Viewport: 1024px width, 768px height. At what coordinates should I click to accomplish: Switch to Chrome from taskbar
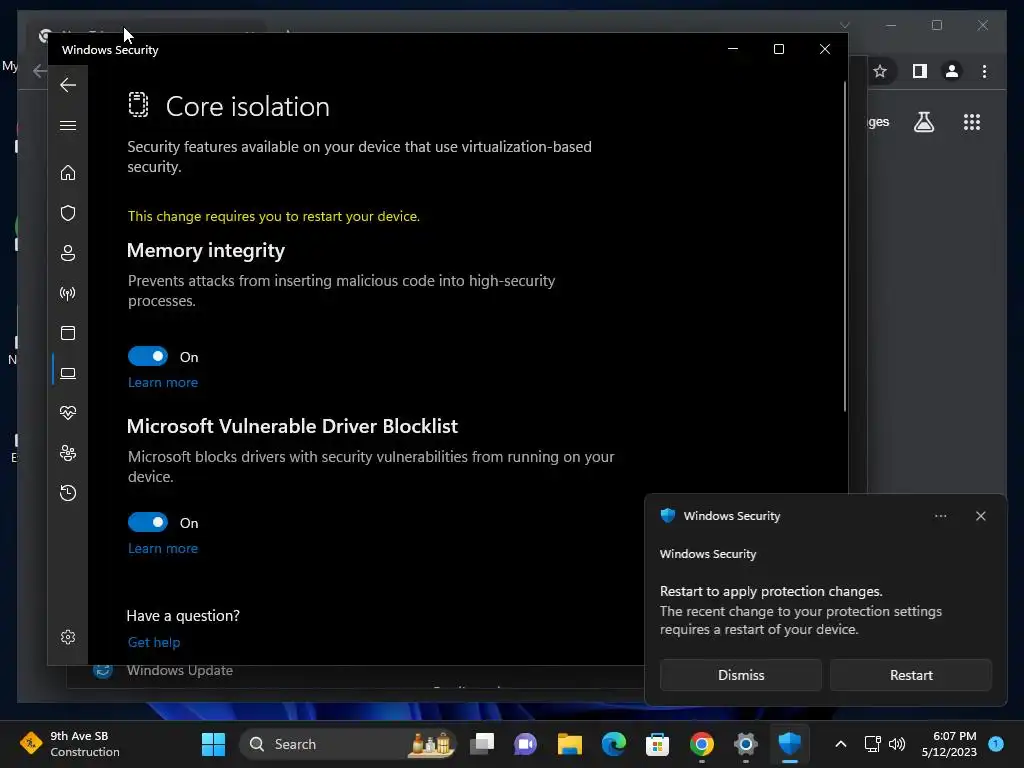point(701,744)
